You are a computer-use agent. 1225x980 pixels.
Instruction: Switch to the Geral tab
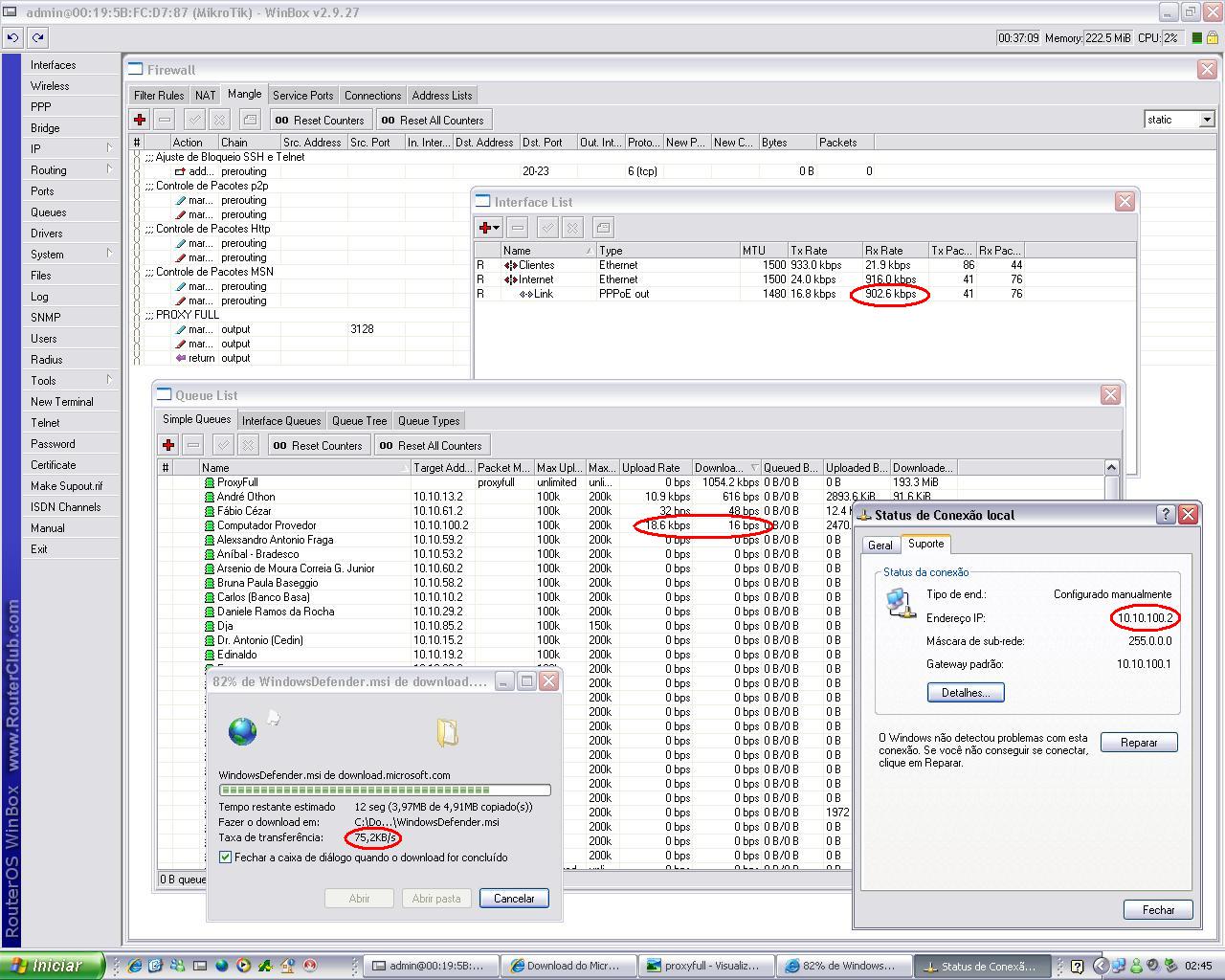880,545
